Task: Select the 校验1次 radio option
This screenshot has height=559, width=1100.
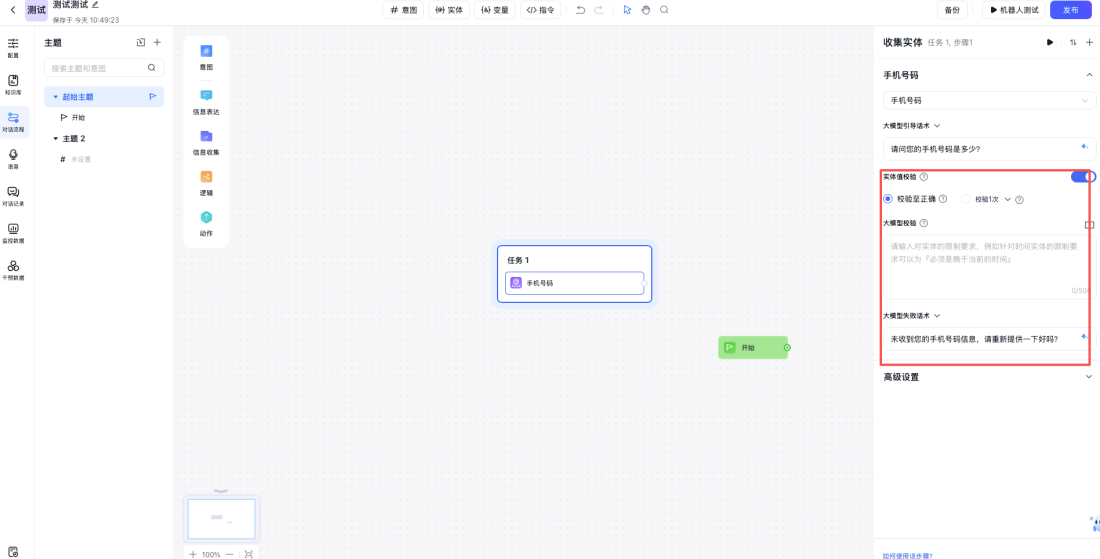Action: point(966,199)
